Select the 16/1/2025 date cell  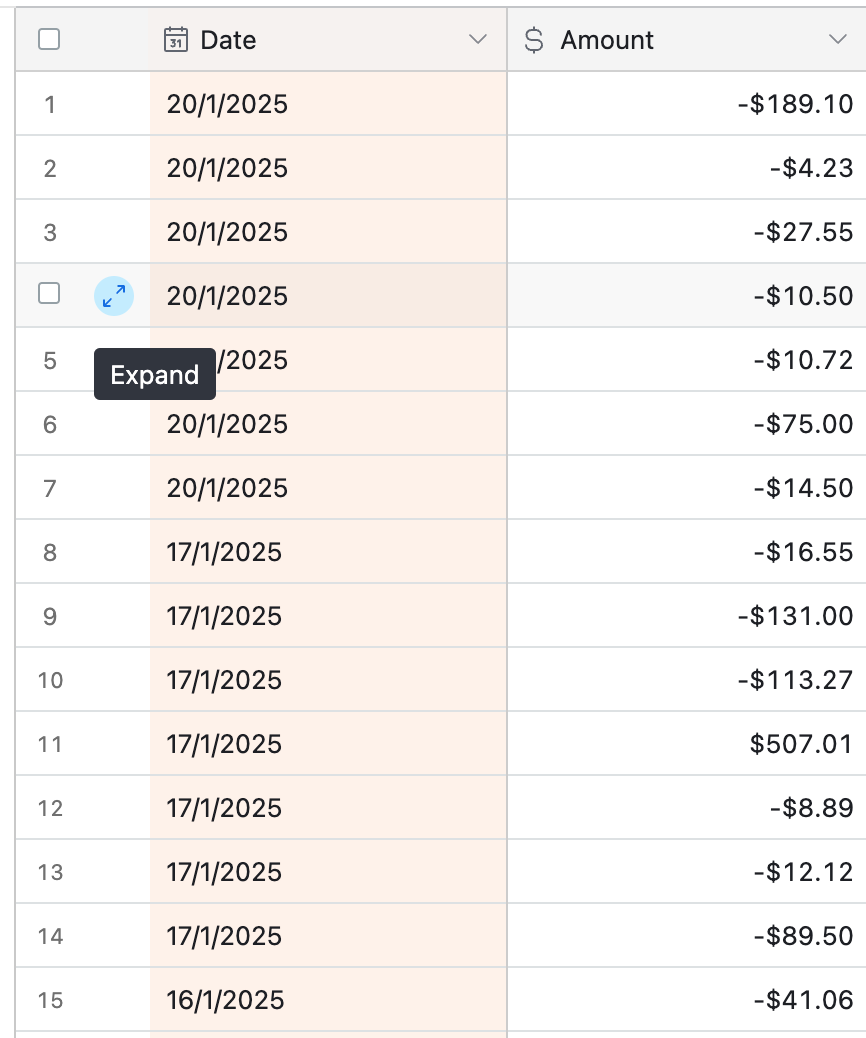[328, 1000]
